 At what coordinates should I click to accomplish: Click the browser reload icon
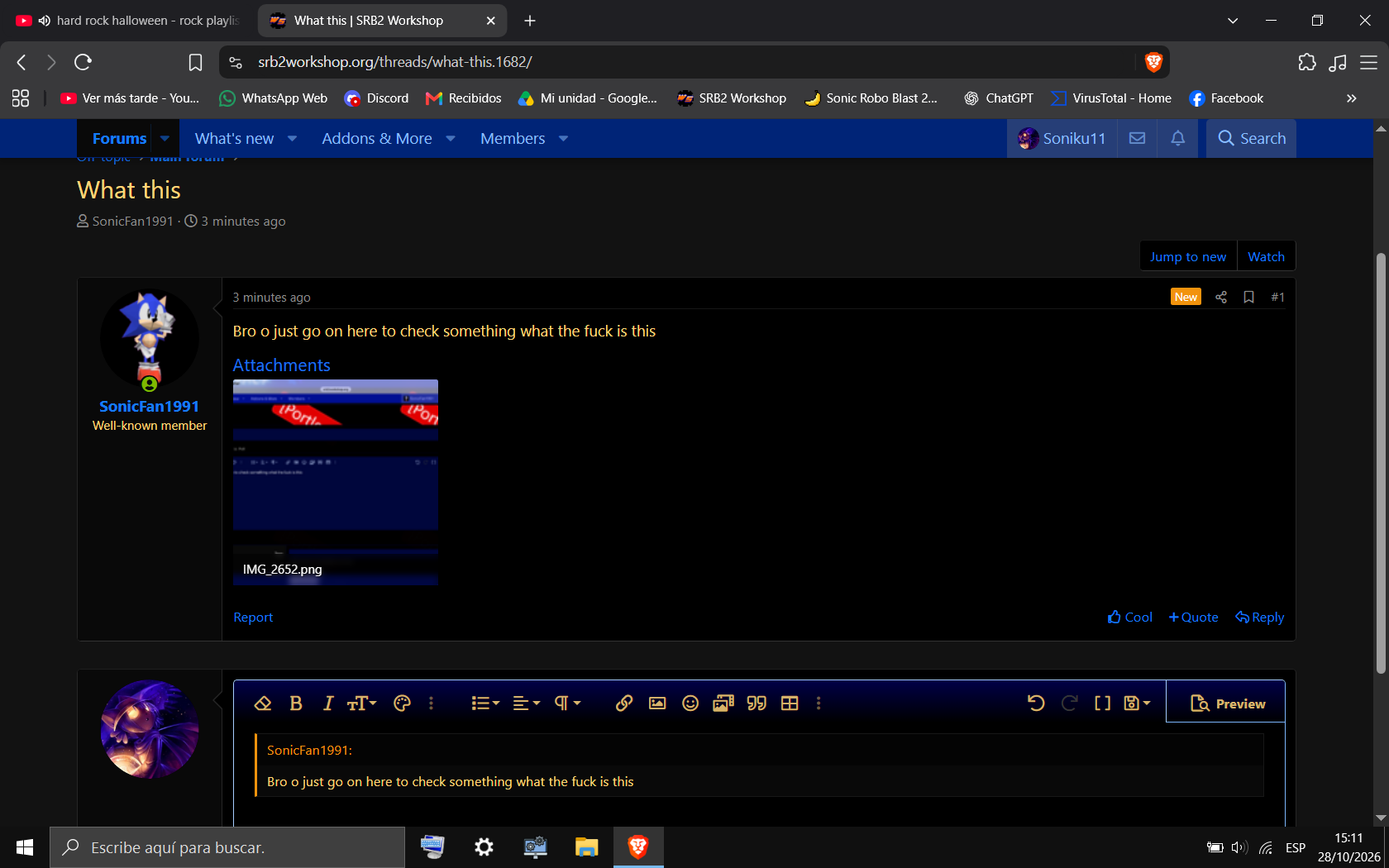pos(84,62)
